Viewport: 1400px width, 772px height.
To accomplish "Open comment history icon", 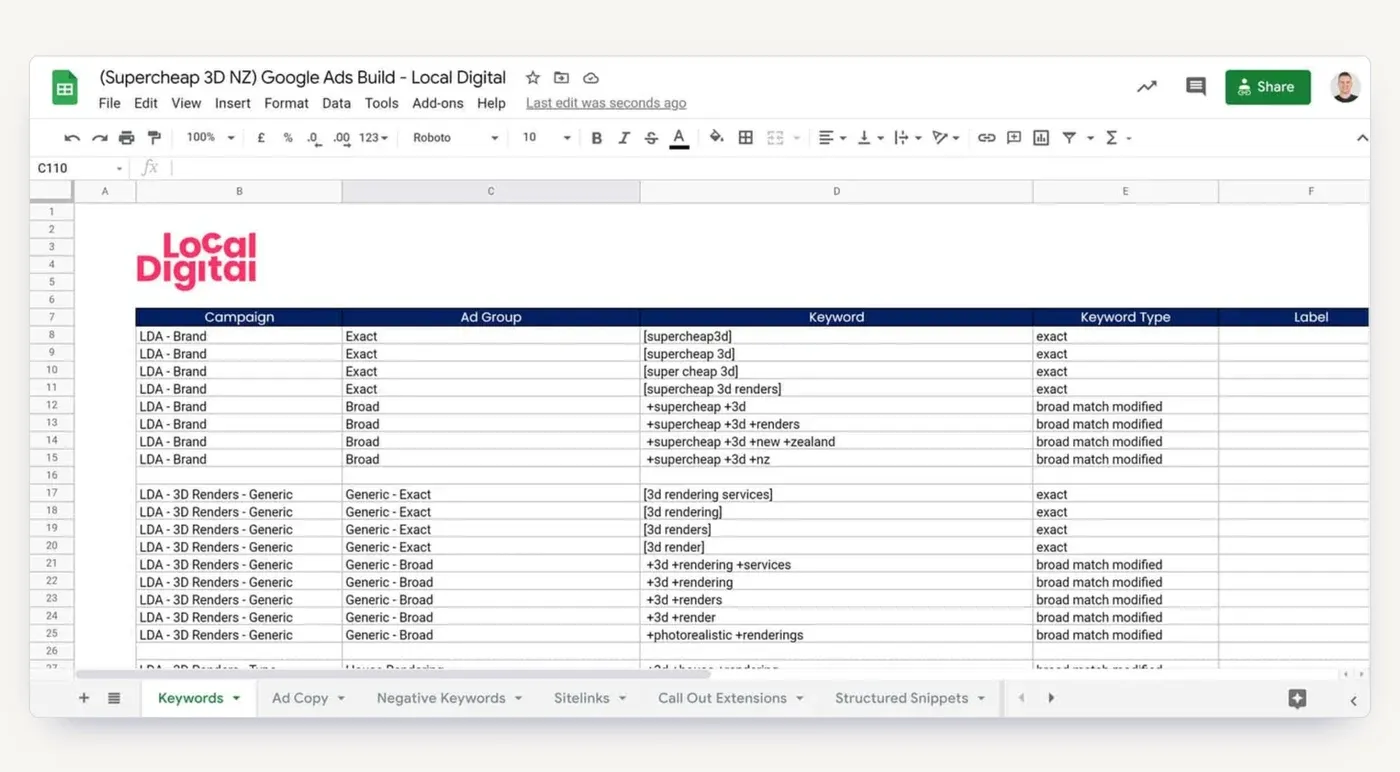I will point(1195,87).
